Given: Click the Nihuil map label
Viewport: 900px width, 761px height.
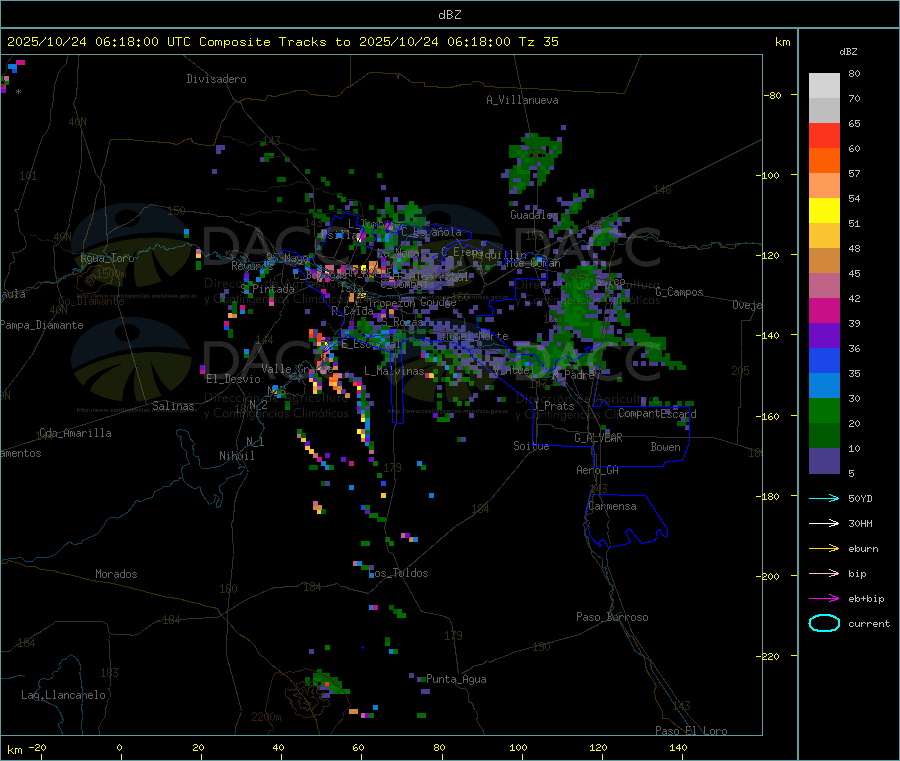Looking at the screenshot, I should point(236,456).
